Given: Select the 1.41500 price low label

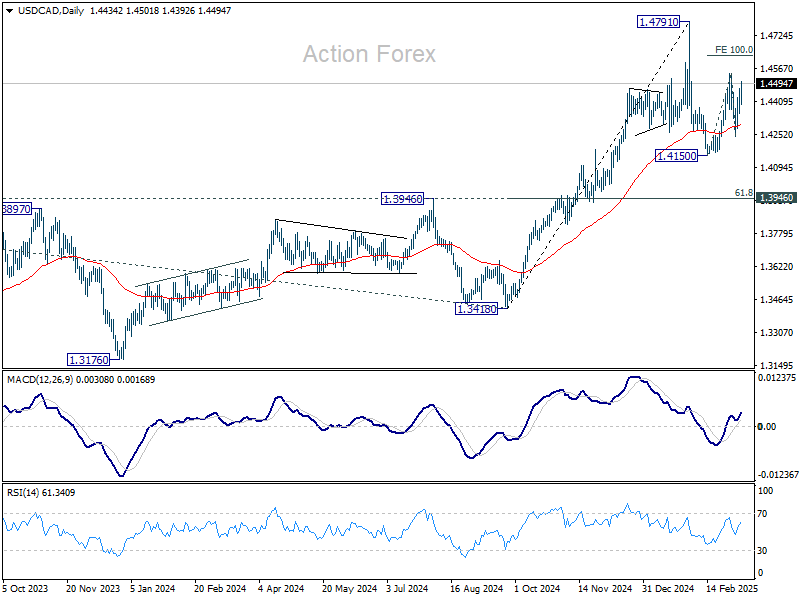Looking at the screenshot, I should click(676, 156).
